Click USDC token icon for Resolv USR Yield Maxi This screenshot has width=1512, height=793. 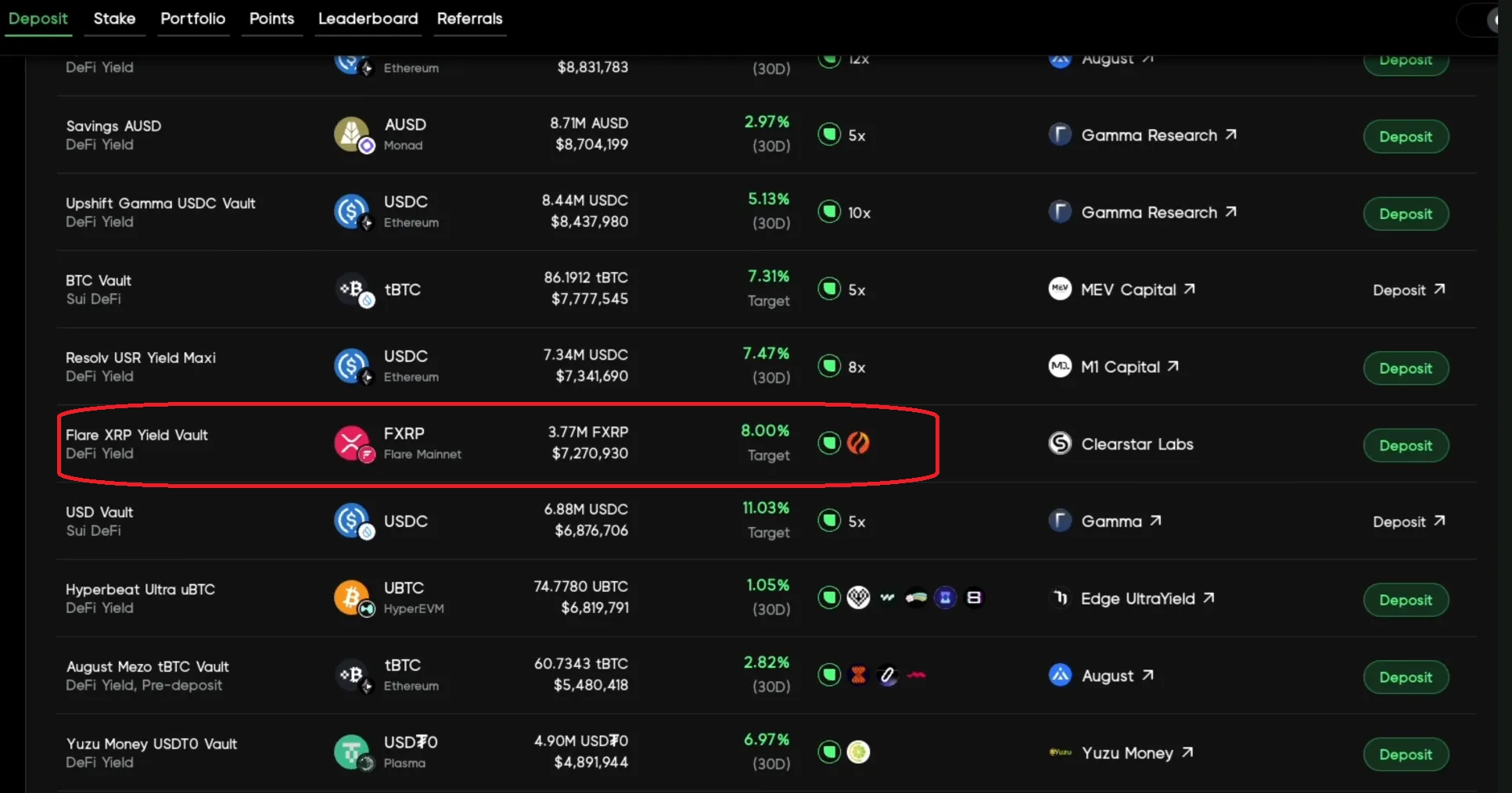tap(352, 366)
